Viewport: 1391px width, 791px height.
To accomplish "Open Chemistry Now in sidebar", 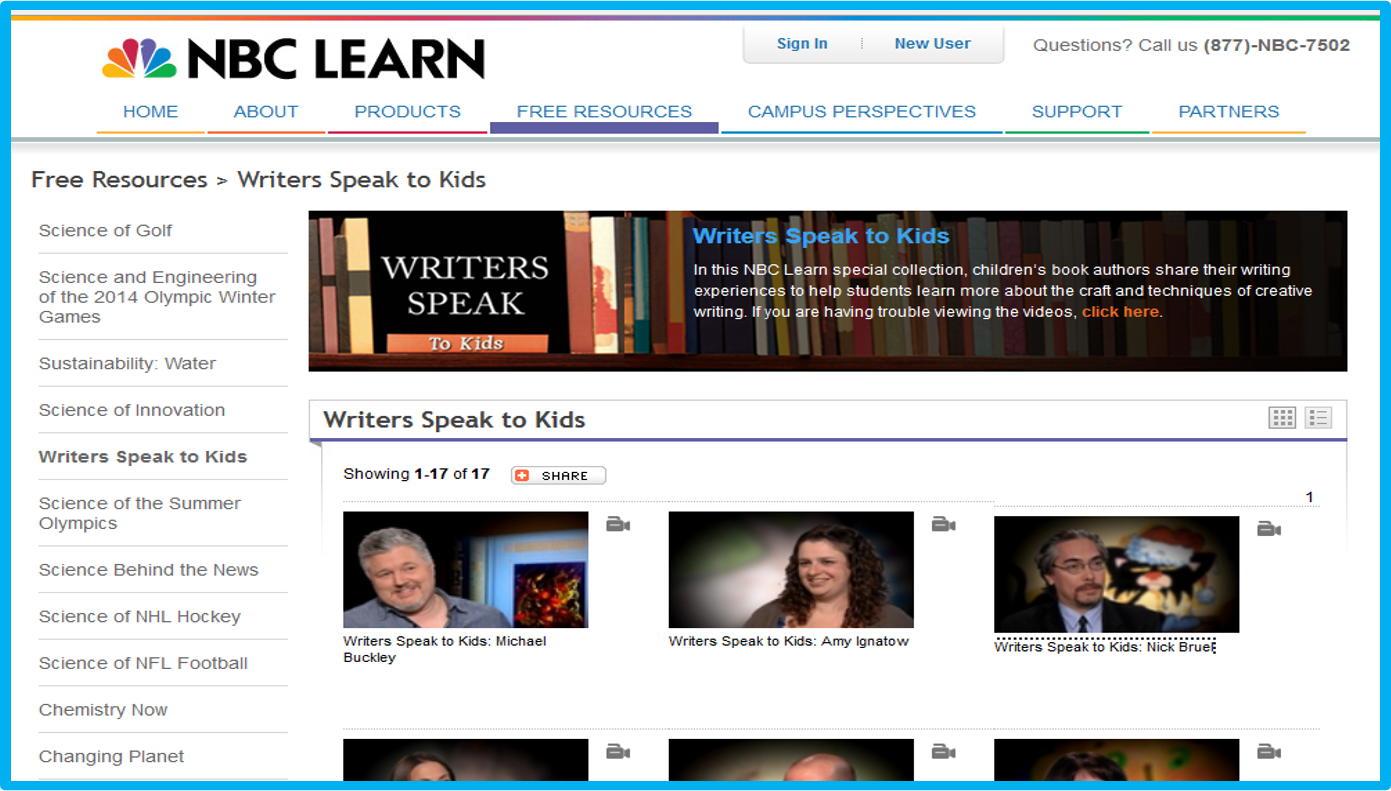I will [103, 710].
